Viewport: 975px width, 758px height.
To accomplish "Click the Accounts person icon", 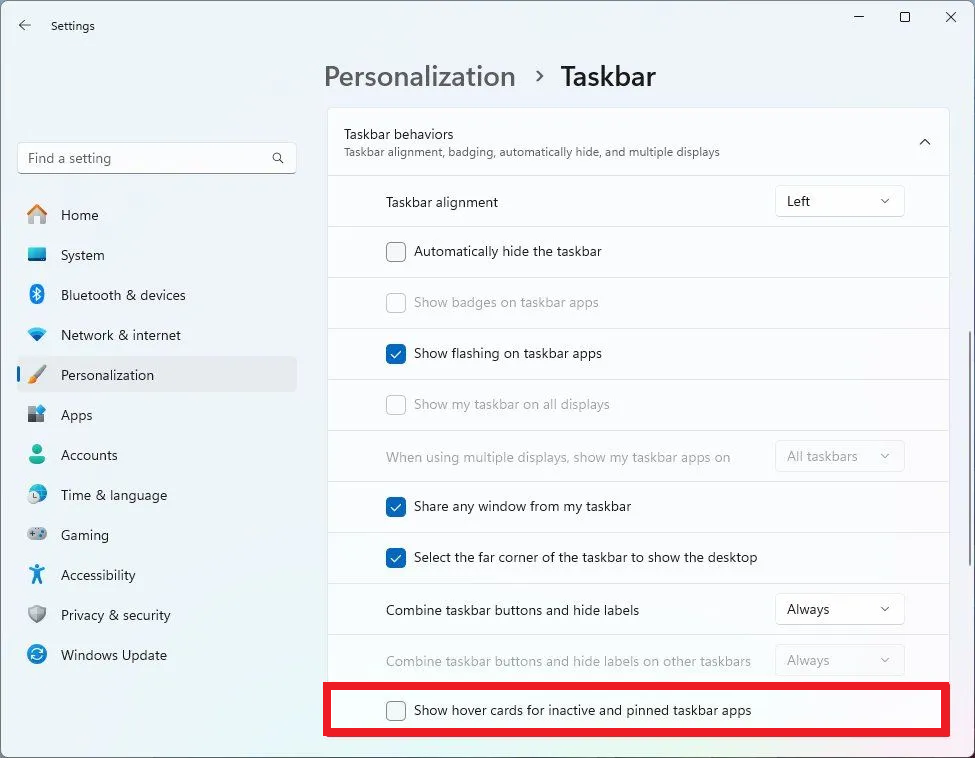I will (37, 455).
